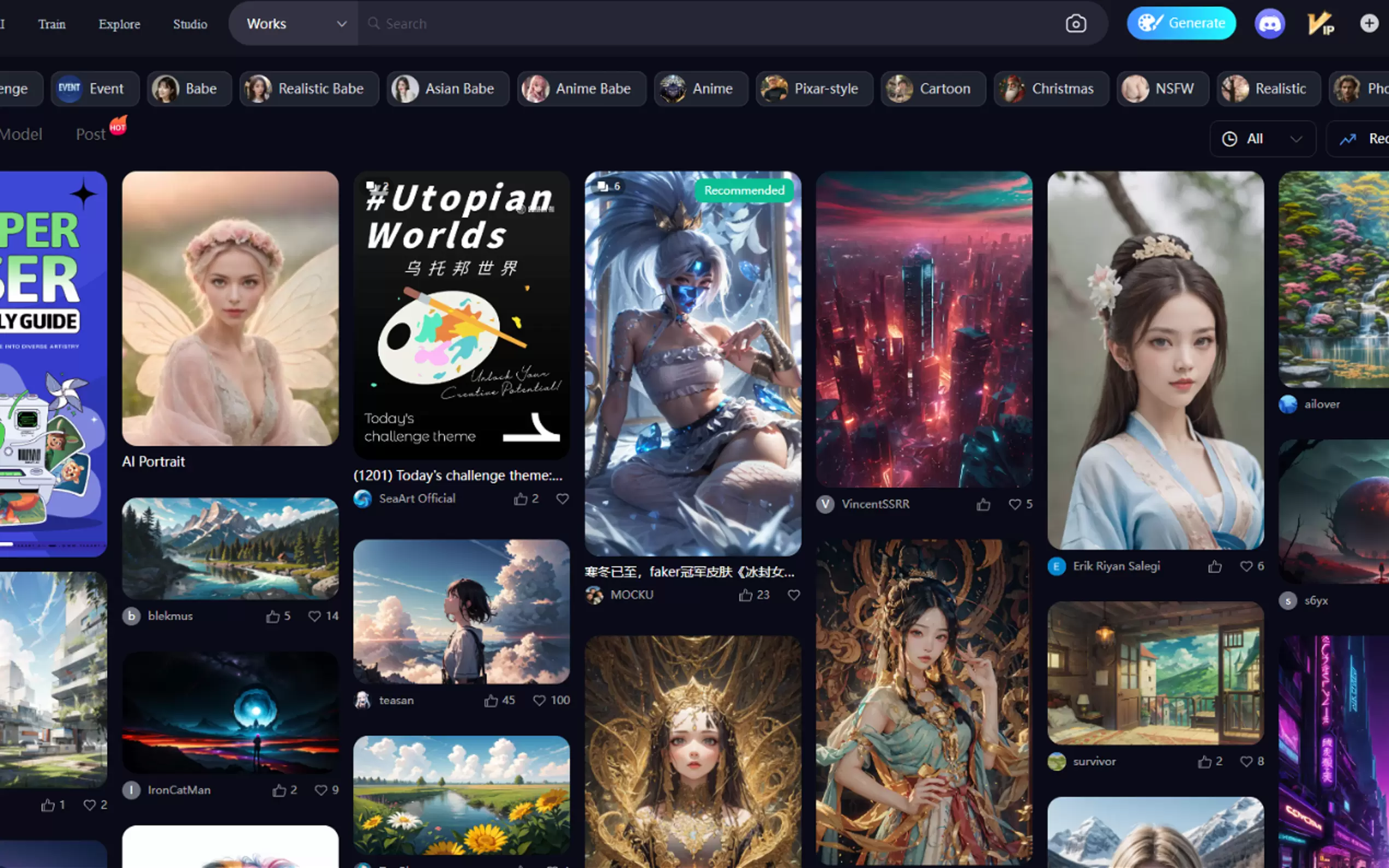The image size is (1389, 868).
Task: Open the Recommended sort dropdown
Action: pos(1361,139)
